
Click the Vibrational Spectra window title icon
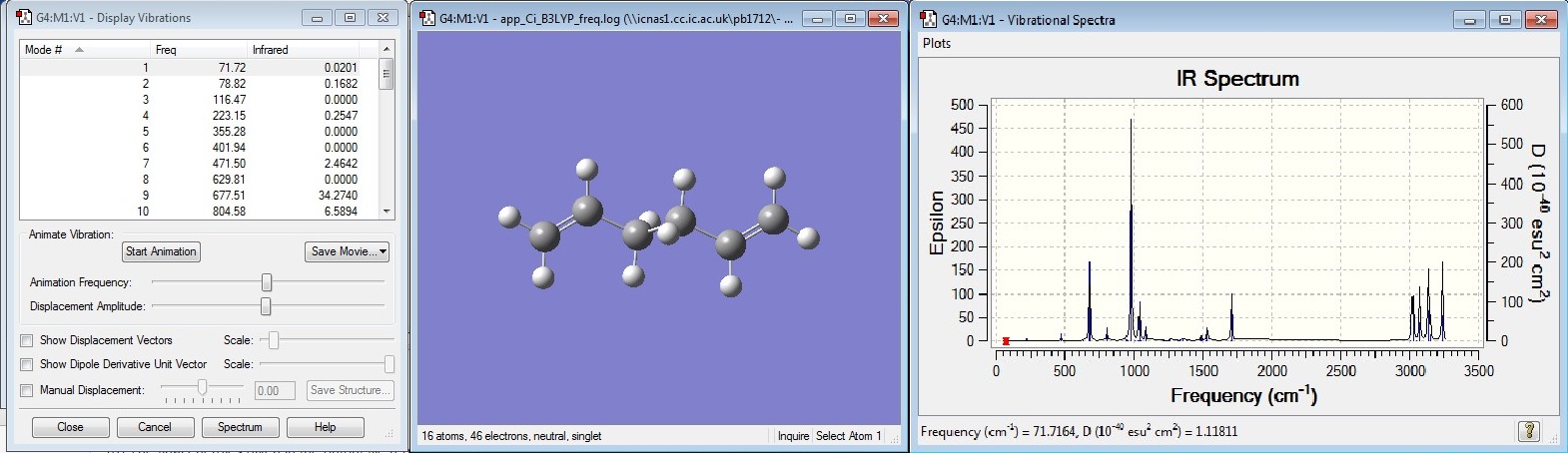coord(930,19)
